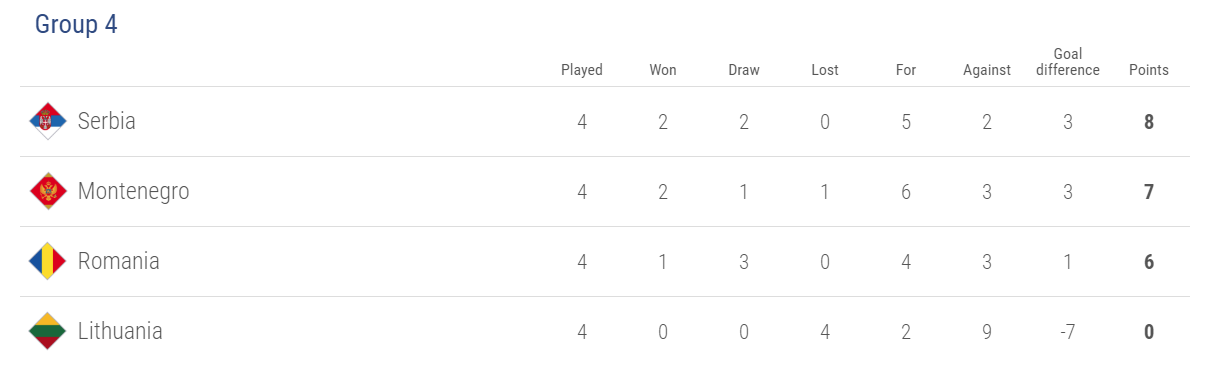
Task: Click Montenegro's points value 7
Action: pyautogui.click(x=1149, y=192)
